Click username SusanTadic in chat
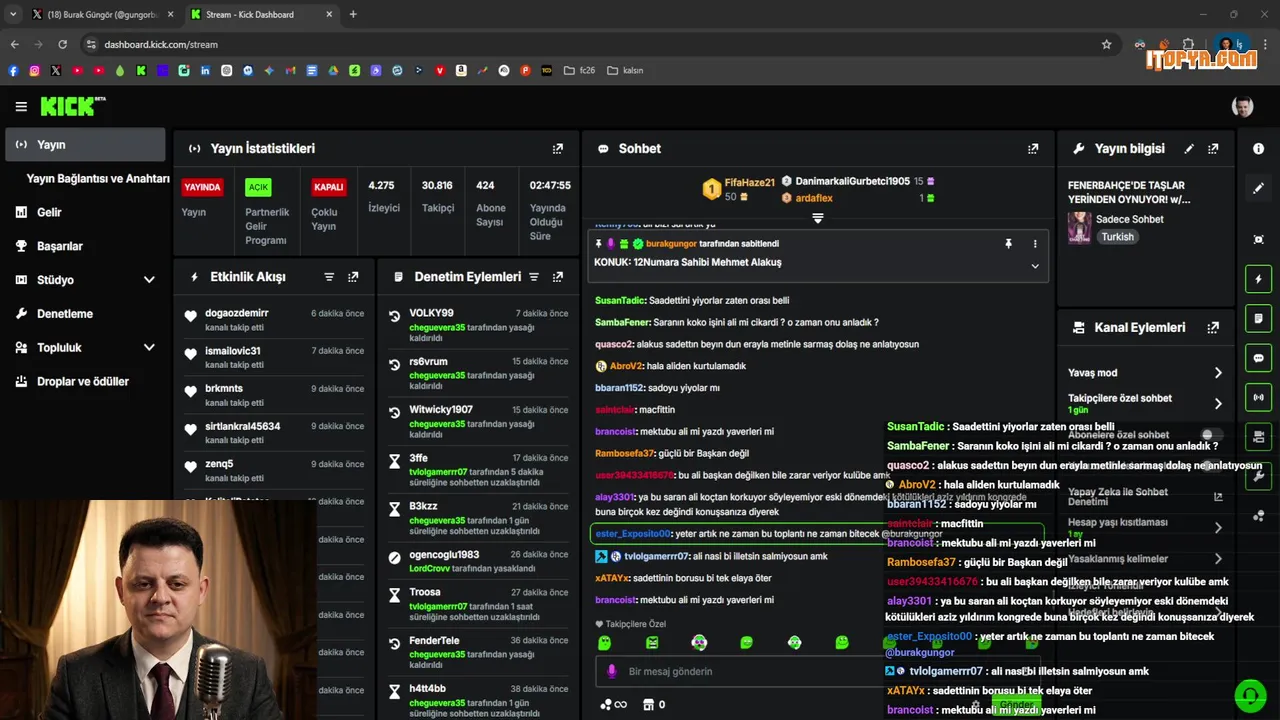Image resolution: width=1280 pixels, height=720 pixels. pyautogui.click(x=620, y=300)
